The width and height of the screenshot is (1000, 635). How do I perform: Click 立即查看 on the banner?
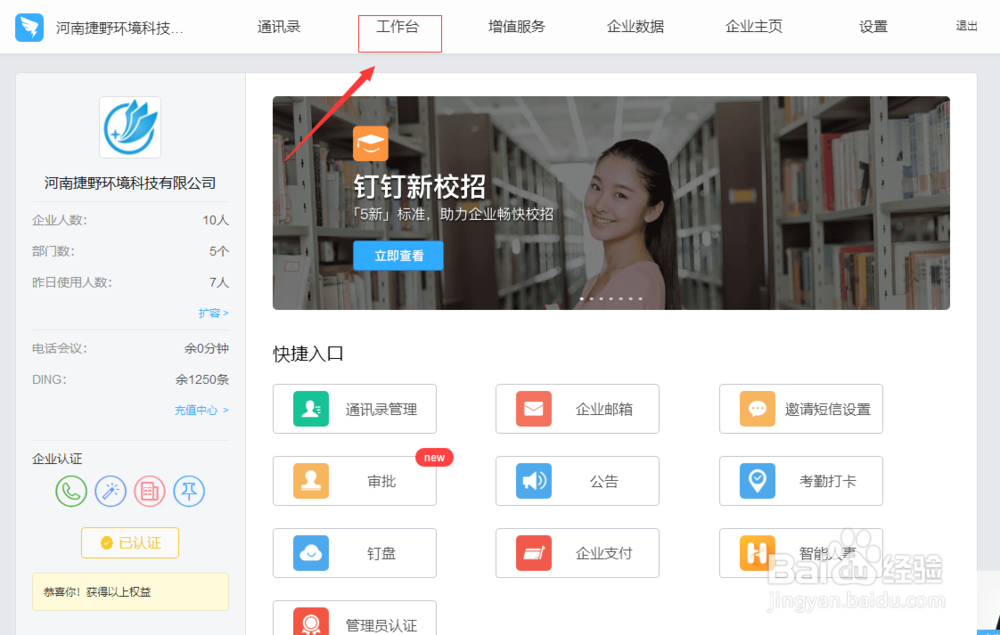click(x=399, y=256)
